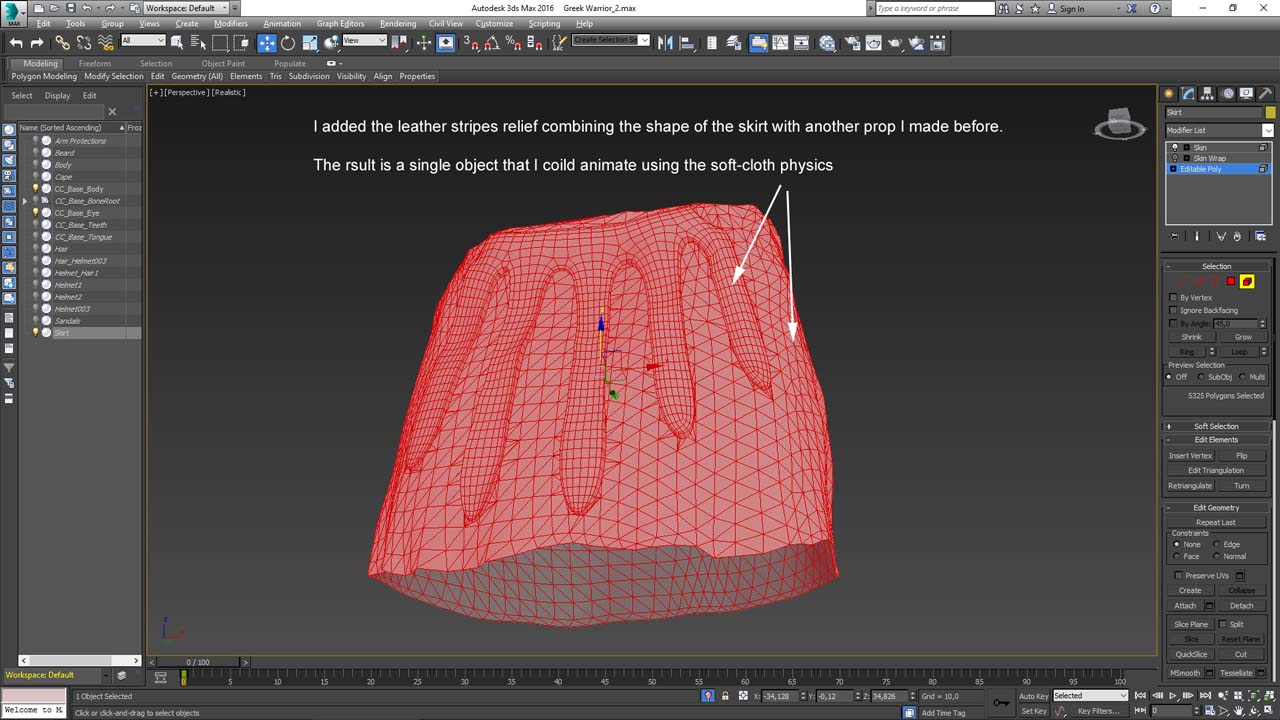The width and height of the screenshot is (1280, 720).
Task: Click the Select and Manipulate tool
Action: (424, 43)
